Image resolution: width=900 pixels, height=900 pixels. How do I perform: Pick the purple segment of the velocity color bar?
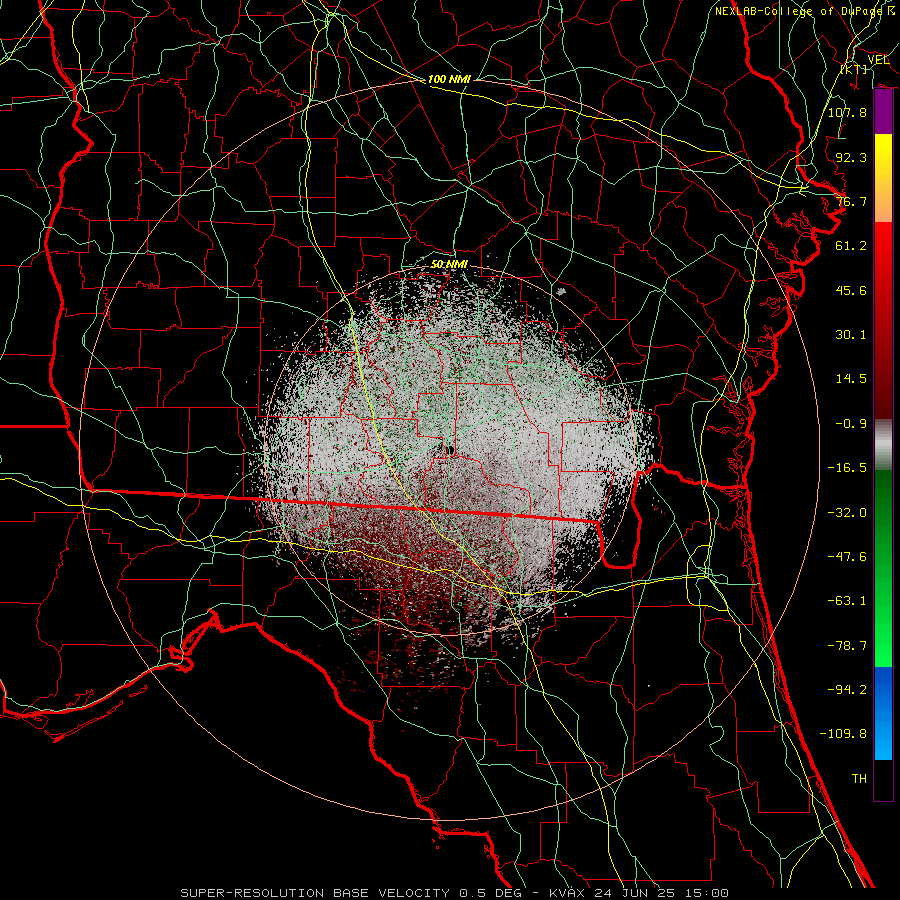click(x=883, y=112)
